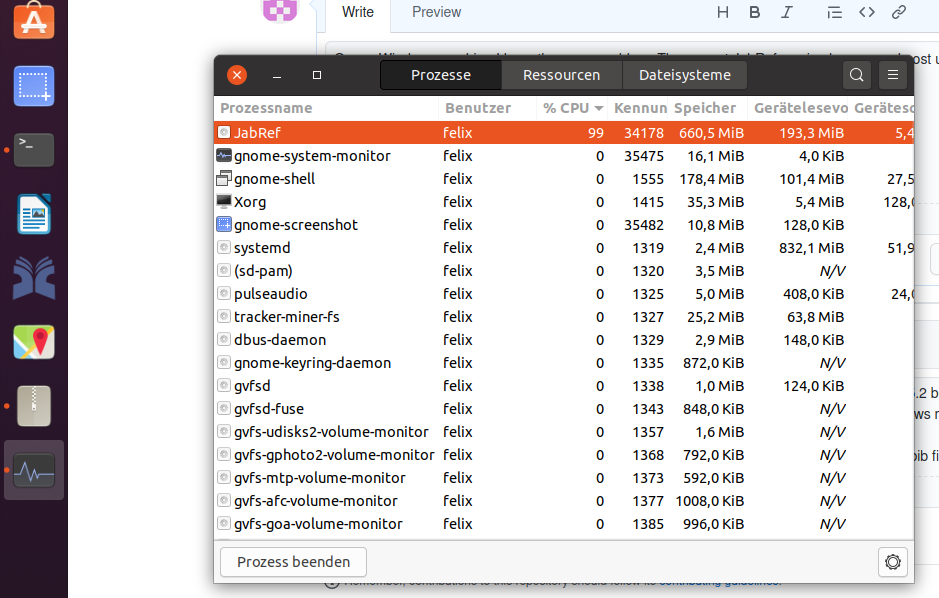Select the gvfsd process row
The width and height of the screenshot is (939, 598).
click(564, 386)
